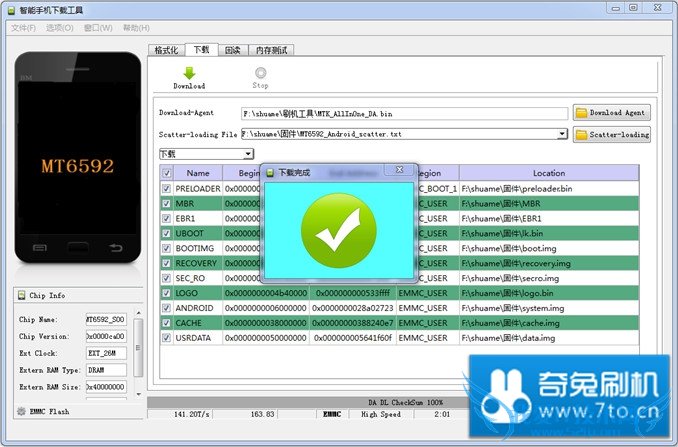Click the green checkmark success icon
Screen dimensions: 678x447
pyautogui.click(x=339, y=230)
